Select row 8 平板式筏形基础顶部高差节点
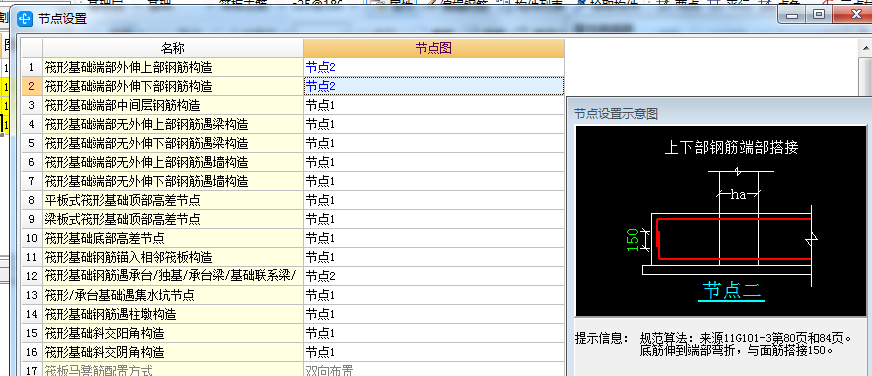This screenshot has height=376, width=872. click(x=173, y=200)
